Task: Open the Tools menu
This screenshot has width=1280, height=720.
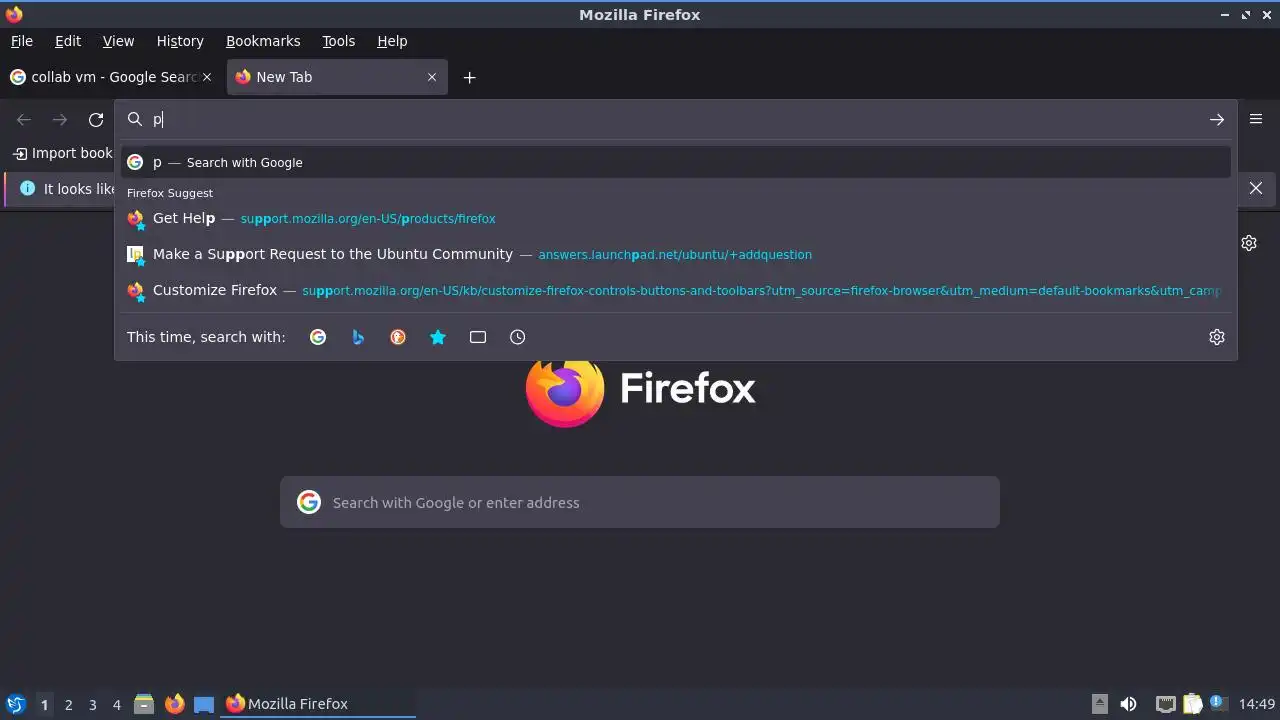Action: 339,41
